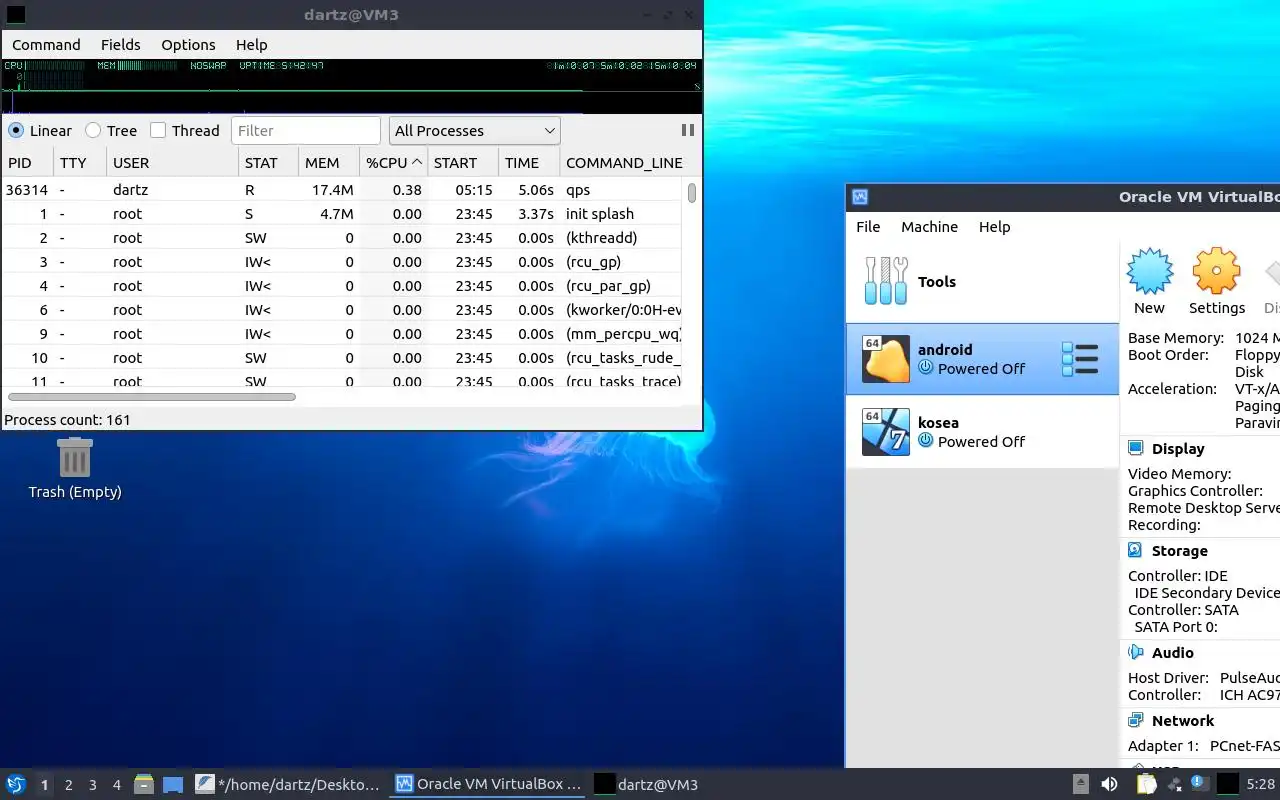The width and height of the screenshot is (1280, 800).
Task: Open the Fields menu in qps
Action: pyautogui.click(x=120, y=44)
